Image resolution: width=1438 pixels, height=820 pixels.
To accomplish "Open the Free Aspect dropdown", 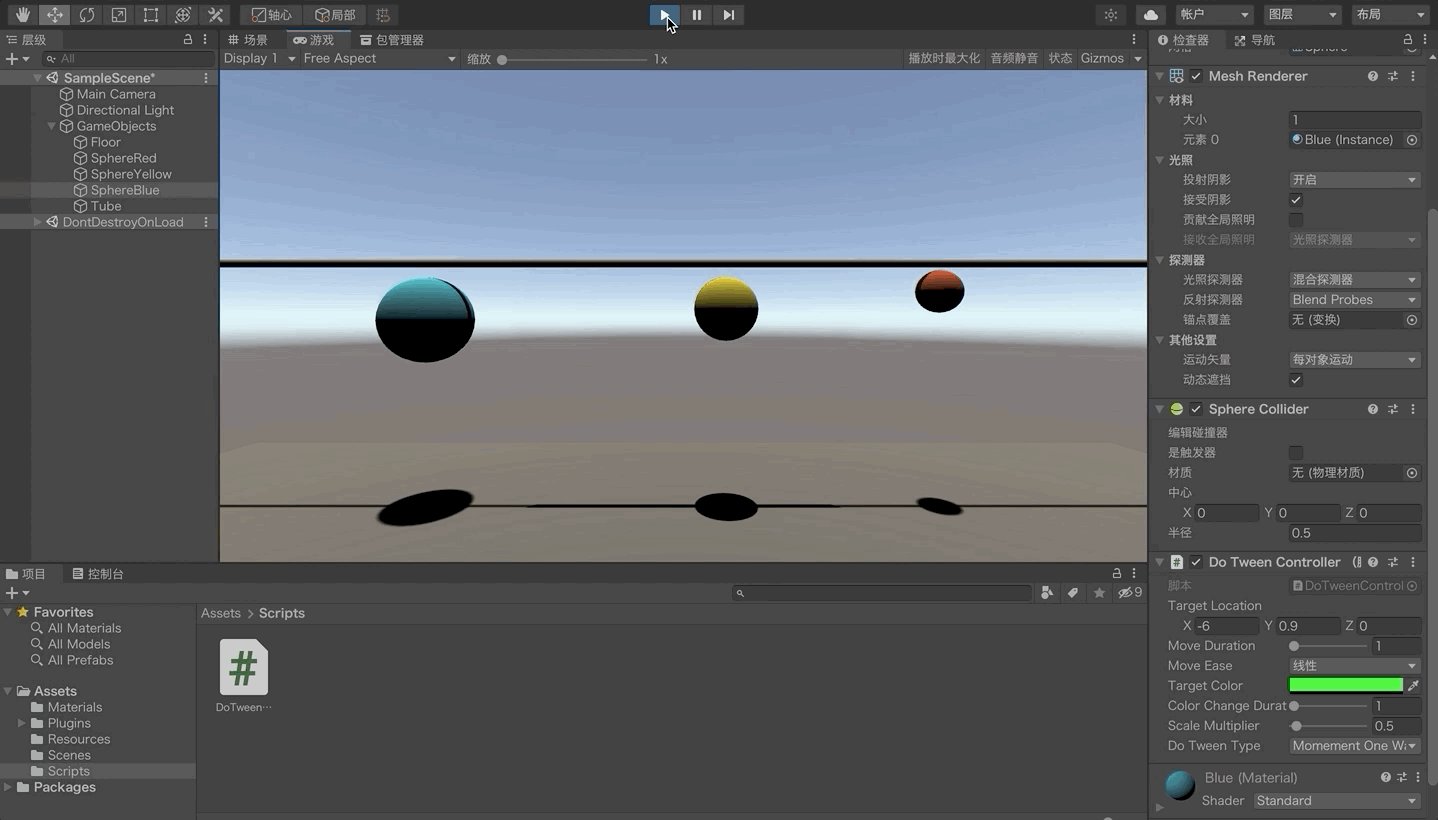I will [378, 59].
